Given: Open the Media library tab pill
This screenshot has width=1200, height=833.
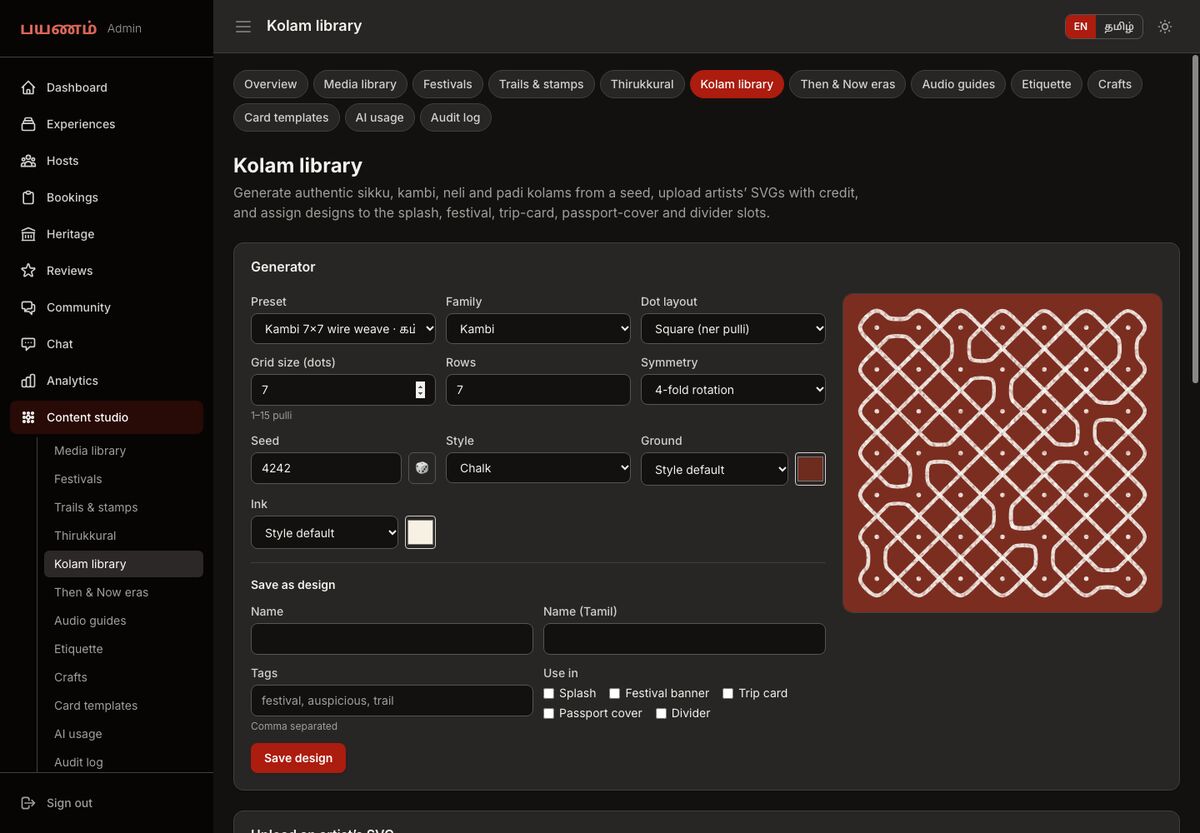Looking at the screenshot, I should click(x=360, y=84).
